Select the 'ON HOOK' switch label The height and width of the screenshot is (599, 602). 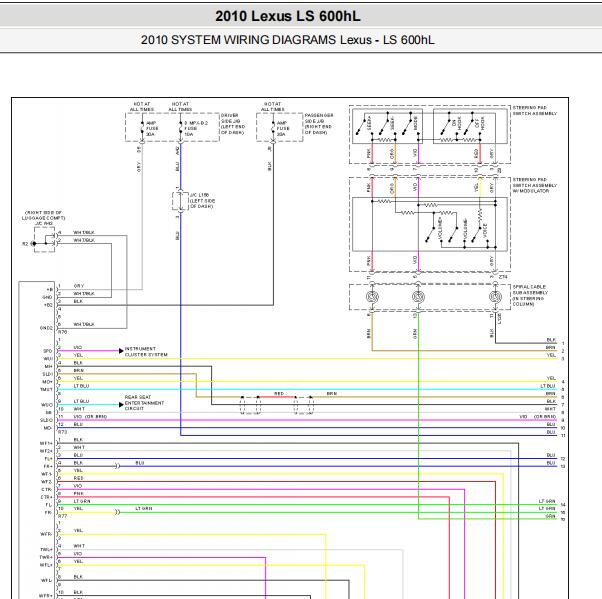(x=456, y=123)
